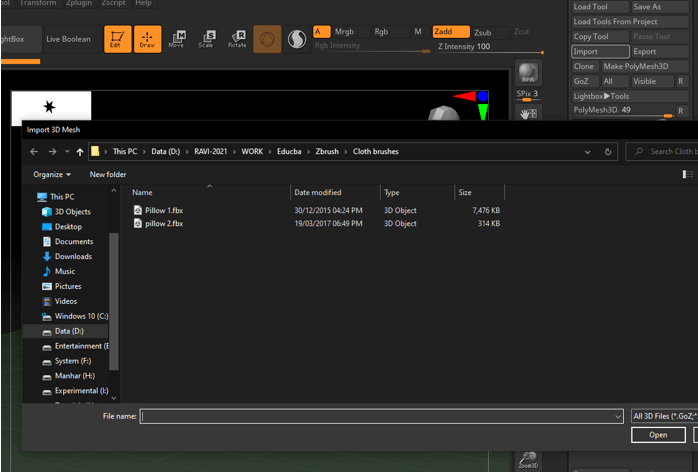Click the Zoom3D icon
Screen dimensions: 698x472
click(528, 460)
